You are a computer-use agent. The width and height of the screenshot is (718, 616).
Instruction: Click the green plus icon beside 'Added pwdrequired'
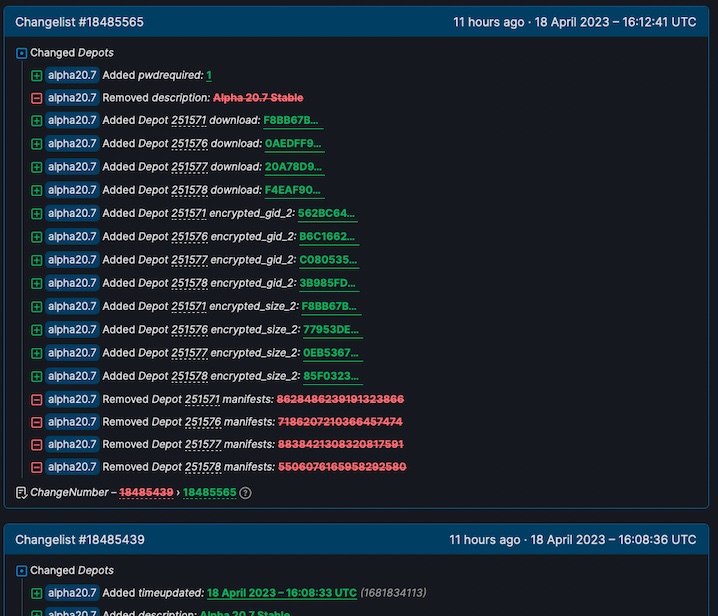coord(37,75)
